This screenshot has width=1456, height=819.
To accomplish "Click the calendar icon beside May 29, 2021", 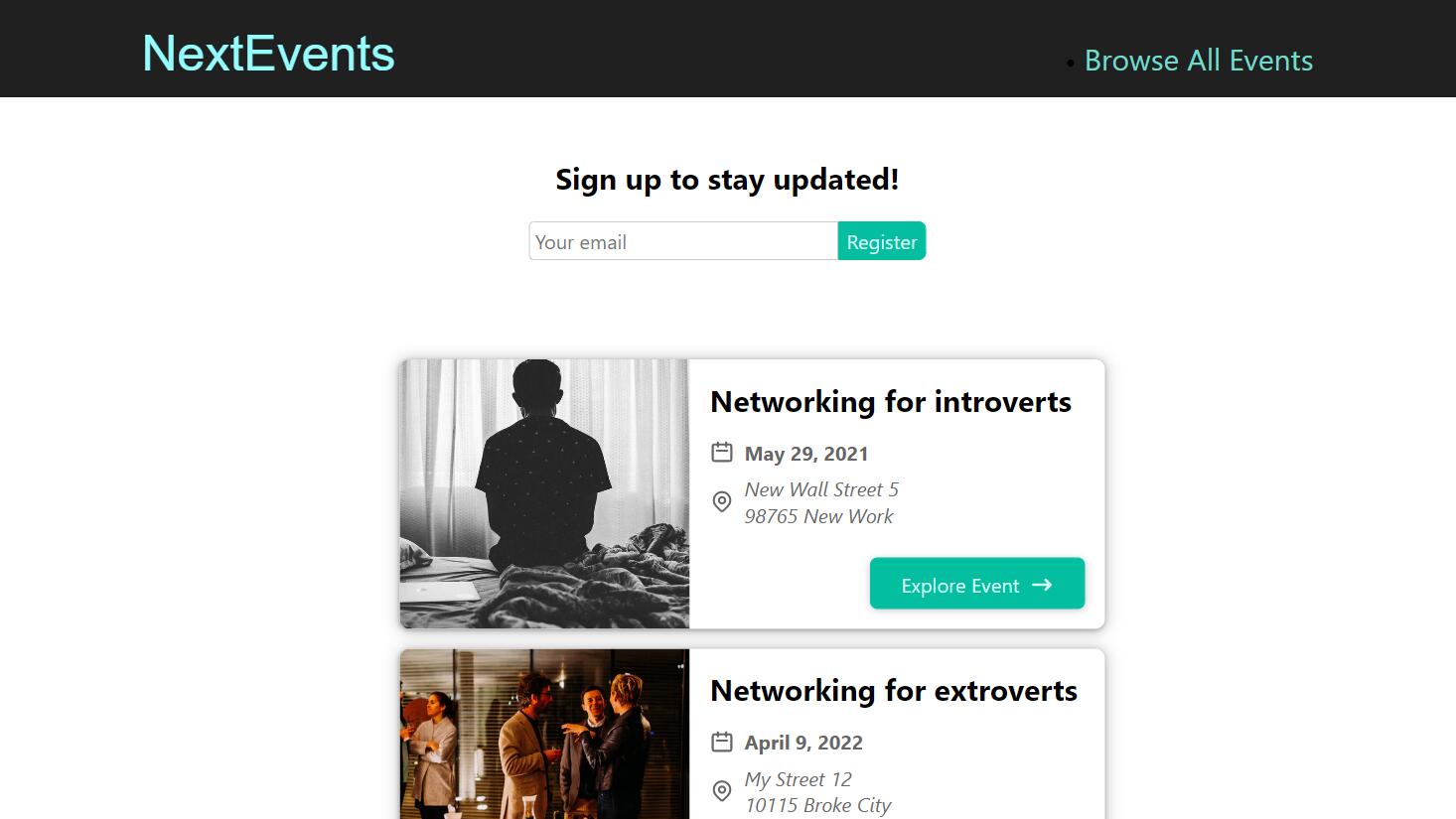I will (x=722, y=453).
